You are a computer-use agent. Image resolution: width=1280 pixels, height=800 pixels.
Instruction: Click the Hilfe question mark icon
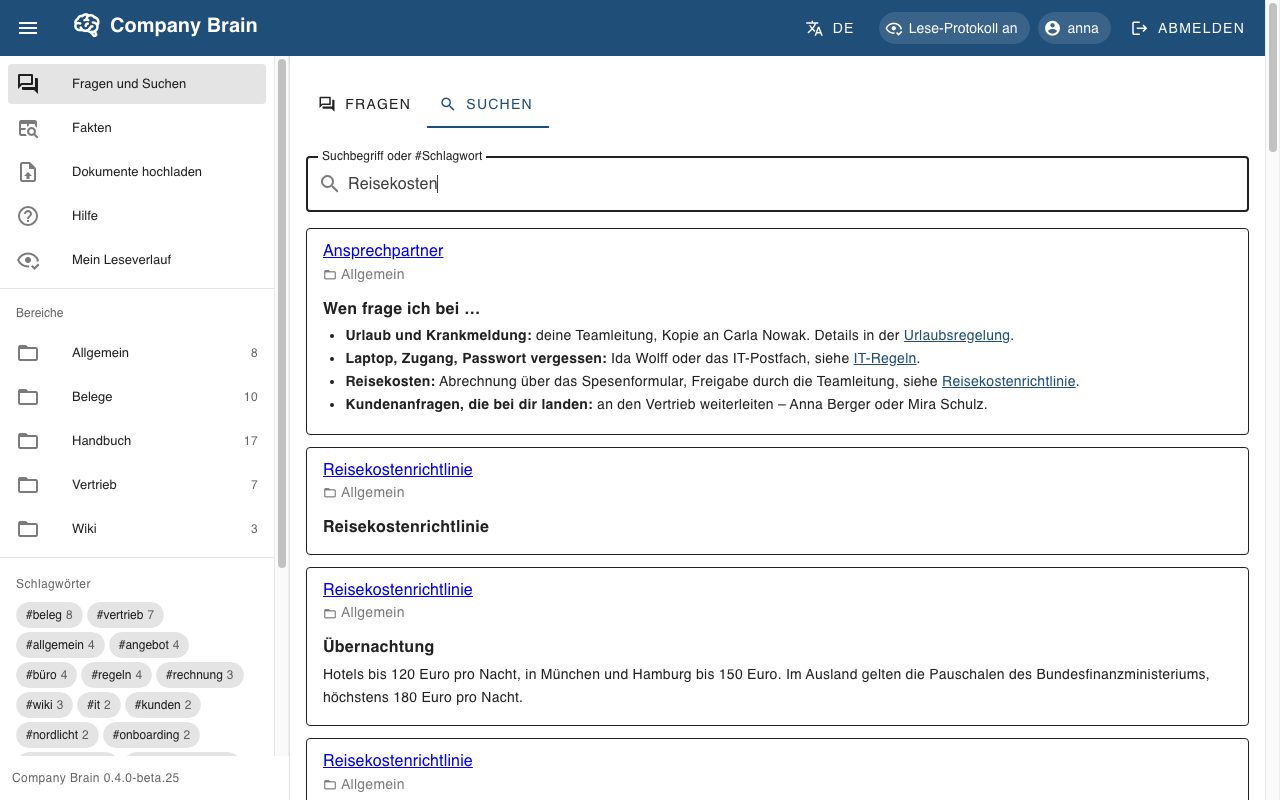pos(28,216)
